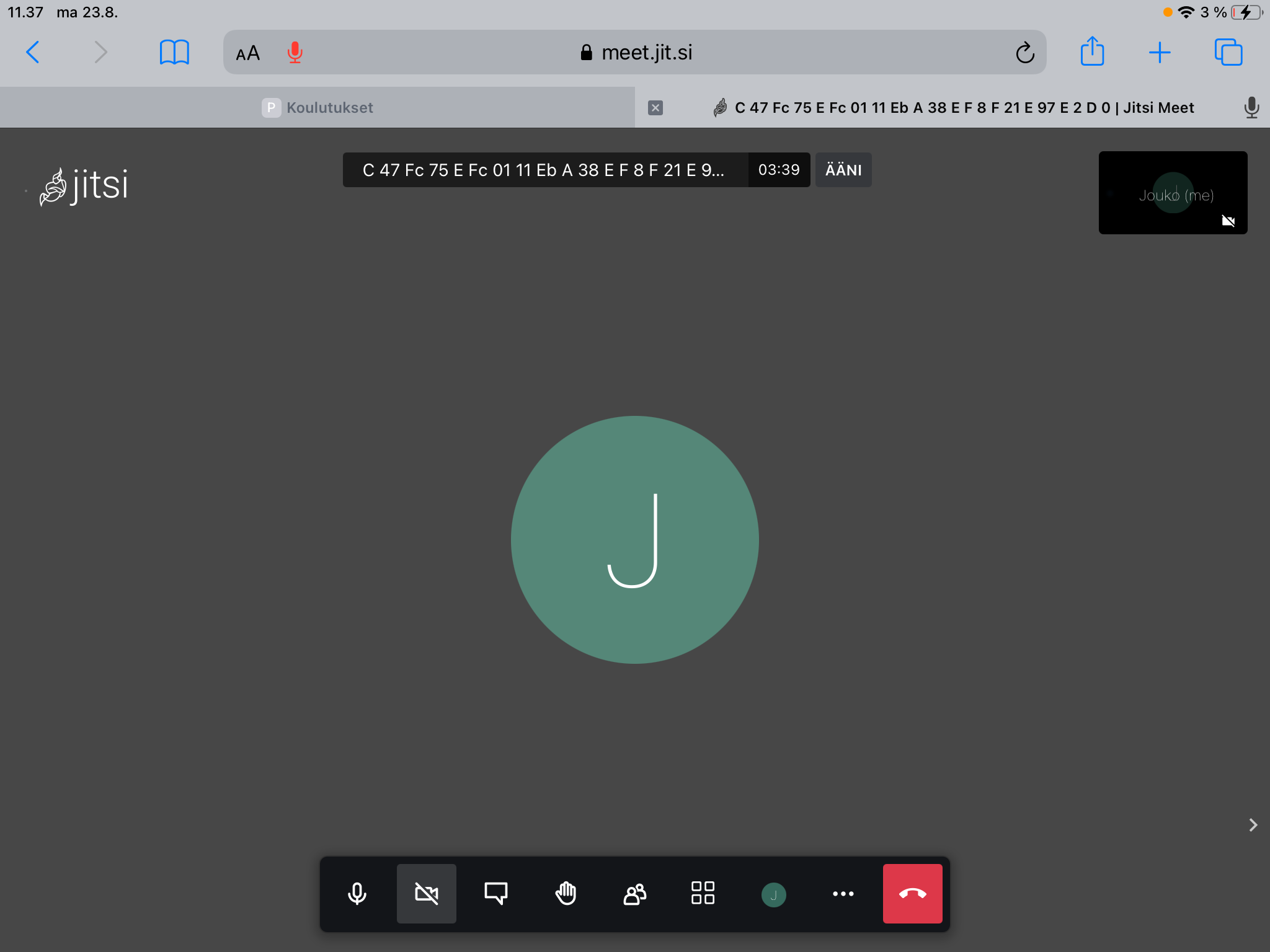Expand filmstrip using right-side chevron

[1253, 824]
